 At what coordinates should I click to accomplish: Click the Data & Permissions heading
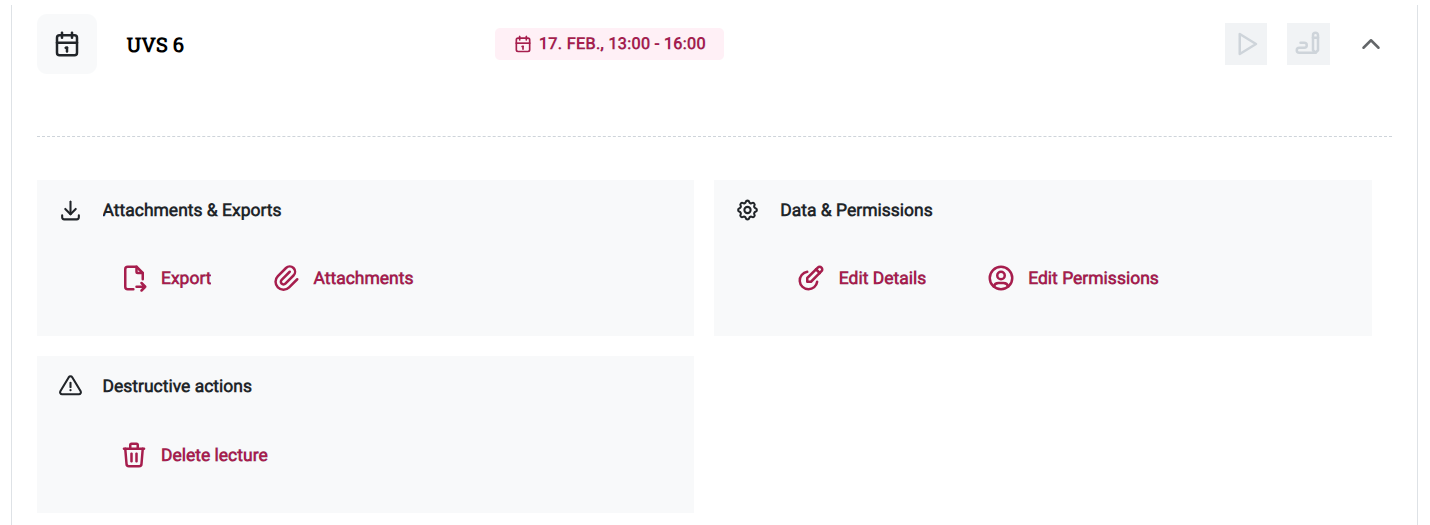coord(856,210)
